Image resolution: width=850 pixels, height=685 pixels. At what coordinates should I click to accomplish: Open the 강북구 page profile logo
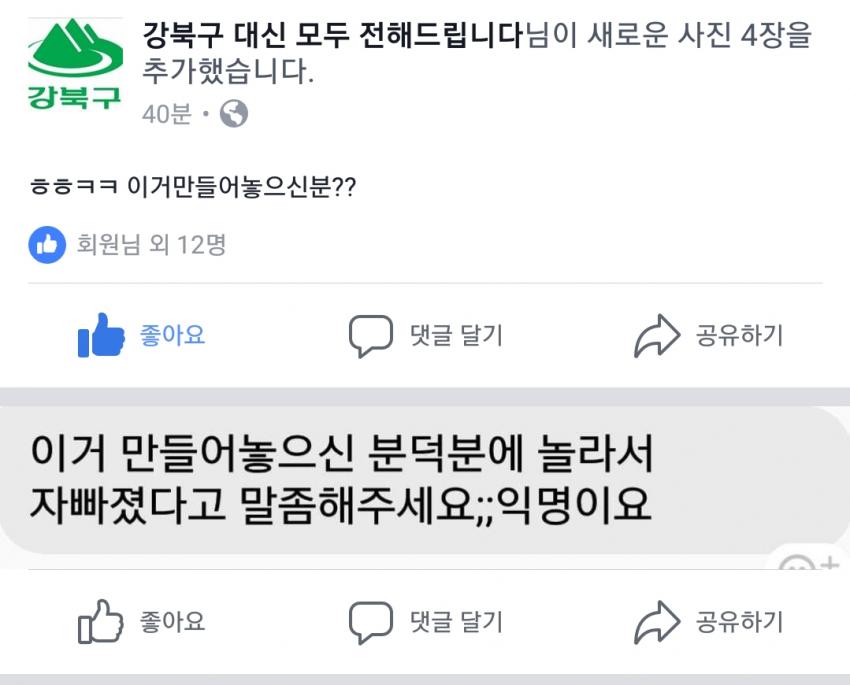coord(75,63)
